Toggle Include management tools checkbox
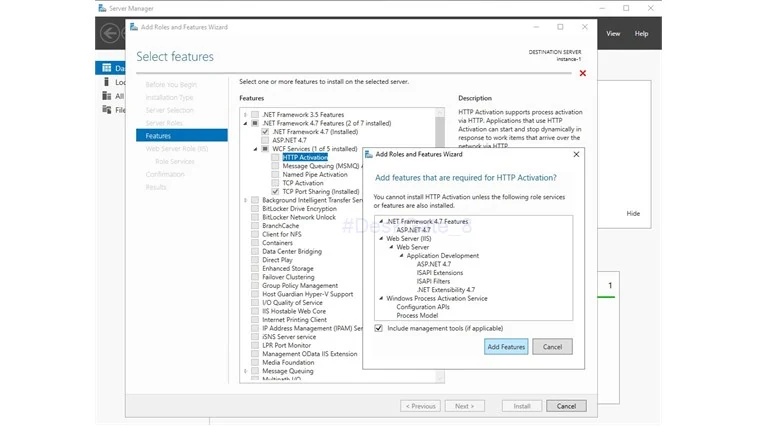Screen dimensions: 758x426 pos(379,328)
